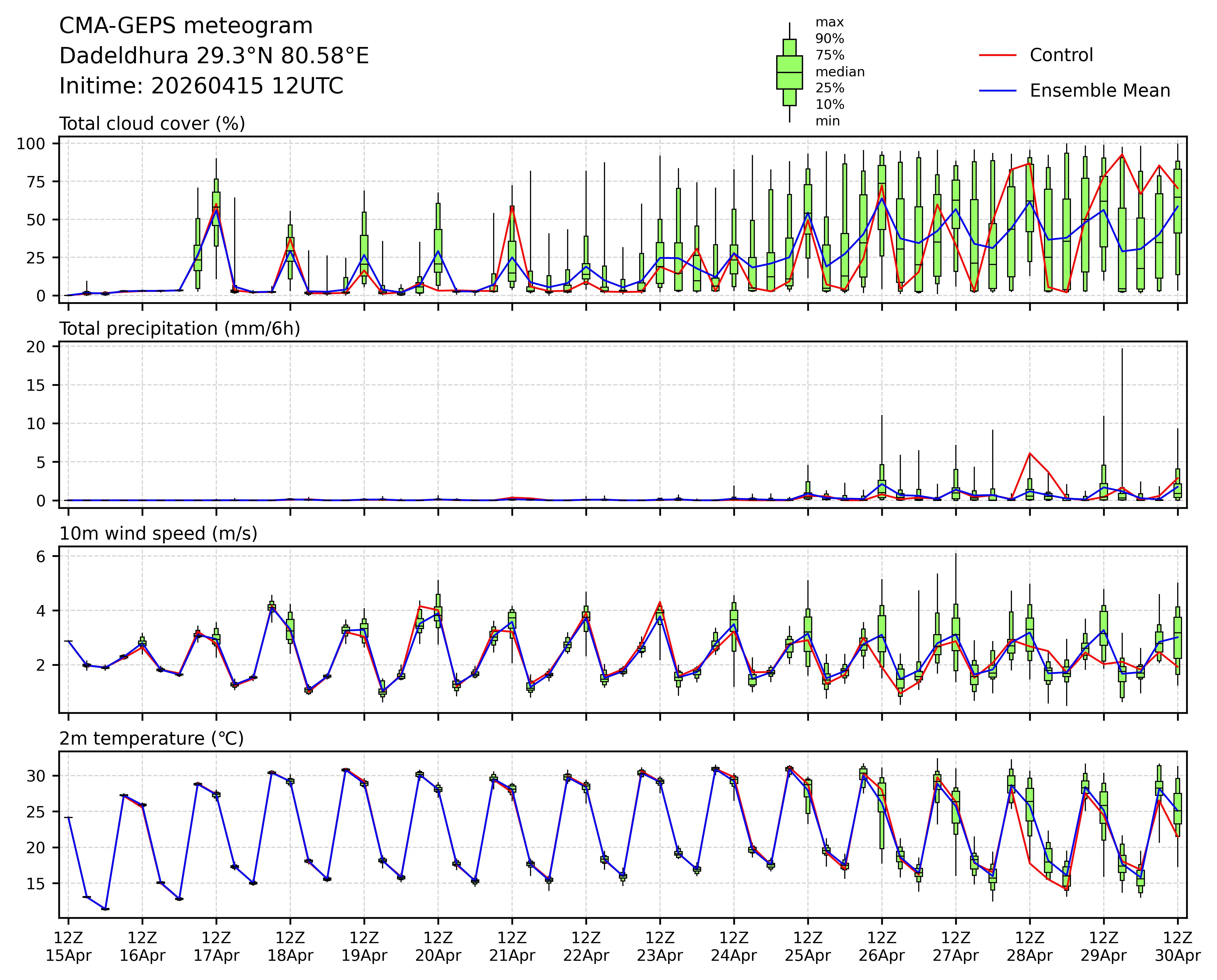This screenshot has width=1217, height=980.
Task: Click the '2m temperature (℃)' panel title
Action: (151, 738)
